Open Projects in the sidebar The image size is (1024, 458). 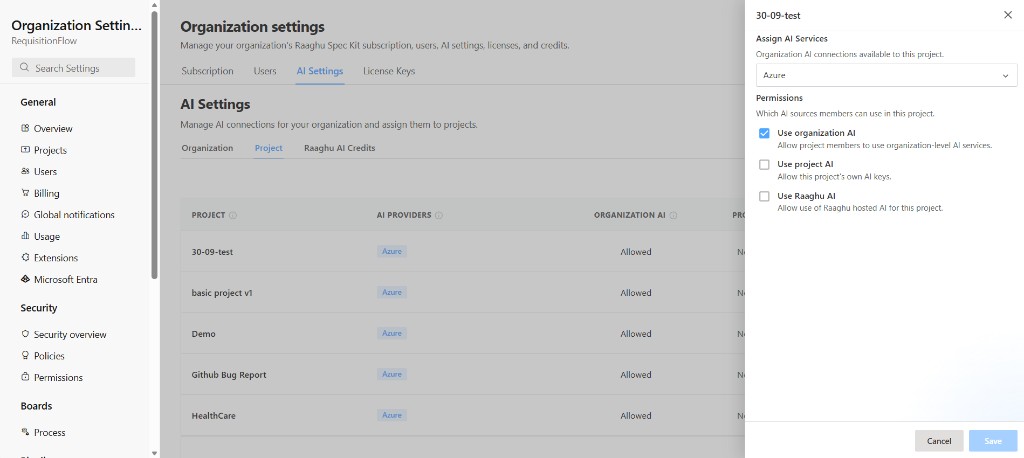[x=50, y=150]
